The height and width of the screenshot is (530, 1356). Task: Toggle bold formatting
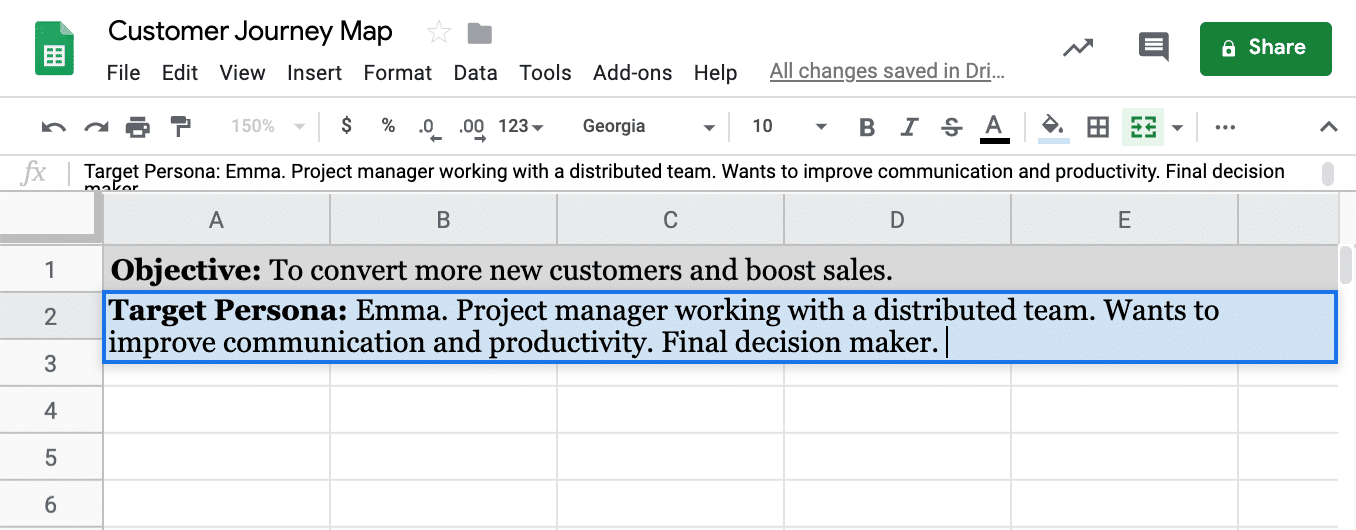867,127
